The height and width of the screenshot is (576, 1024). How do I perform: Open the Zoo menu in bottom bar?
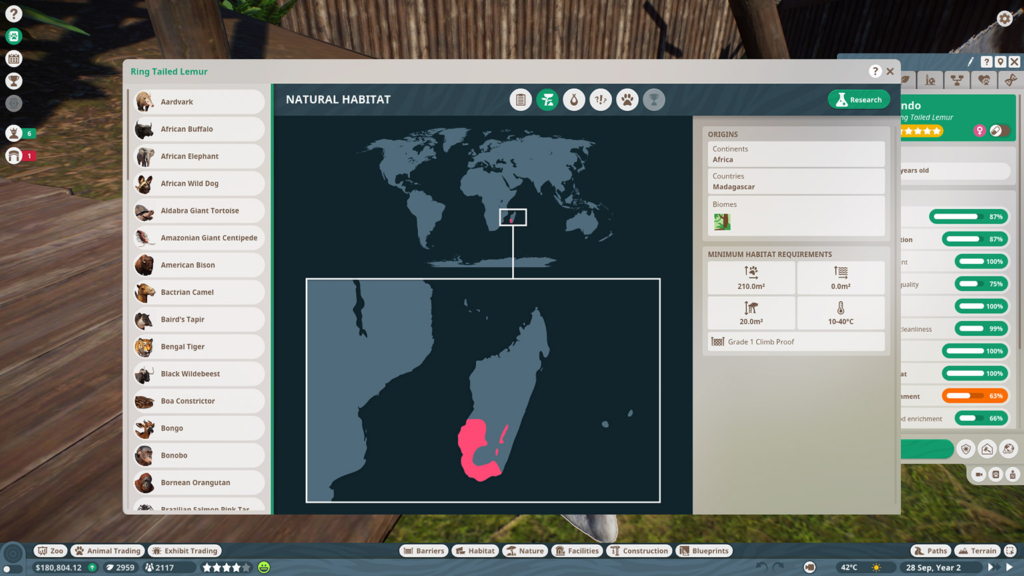[x=50, y=551]
